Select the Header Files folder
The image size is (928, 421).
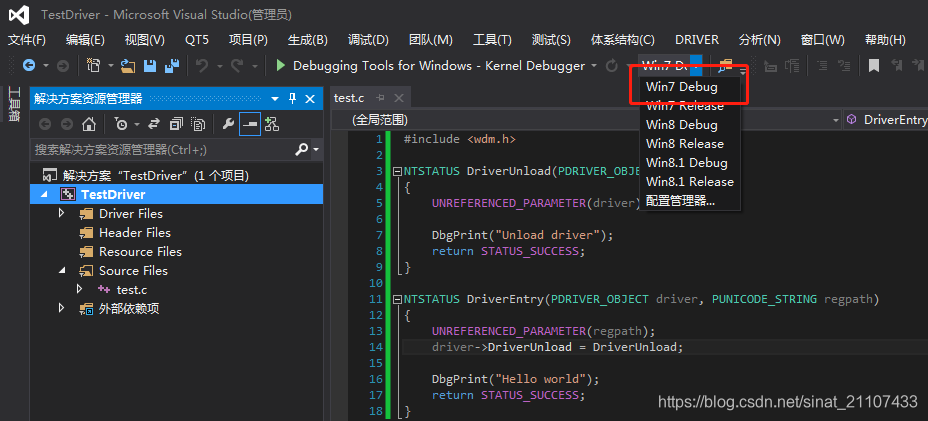[x=134, y=232]
